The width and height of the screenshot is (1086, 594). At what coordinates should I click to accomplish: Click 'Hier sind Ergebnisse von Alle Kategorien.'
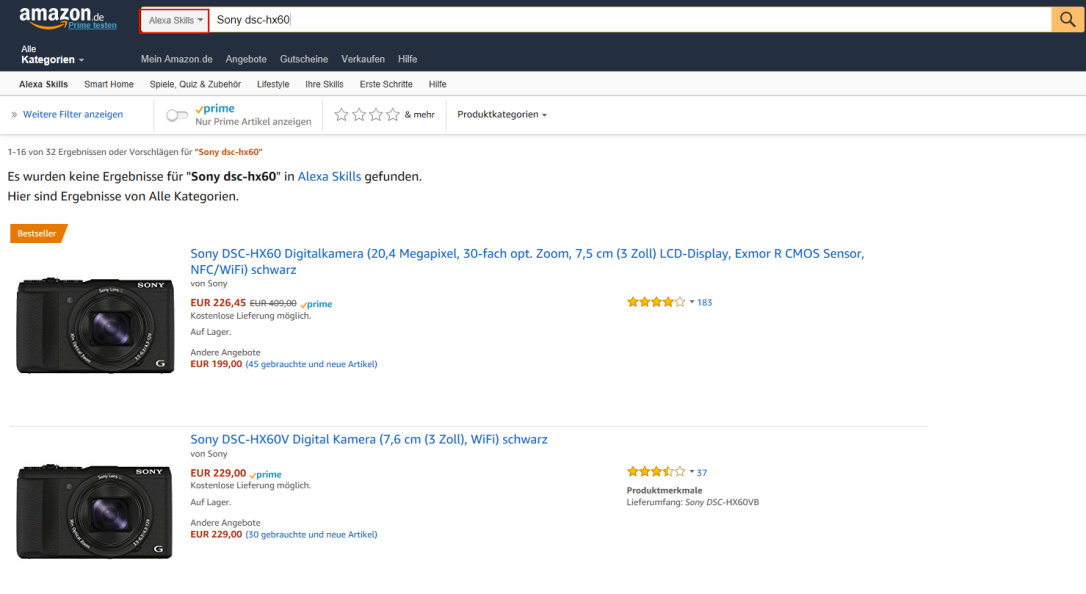point(123,197)
